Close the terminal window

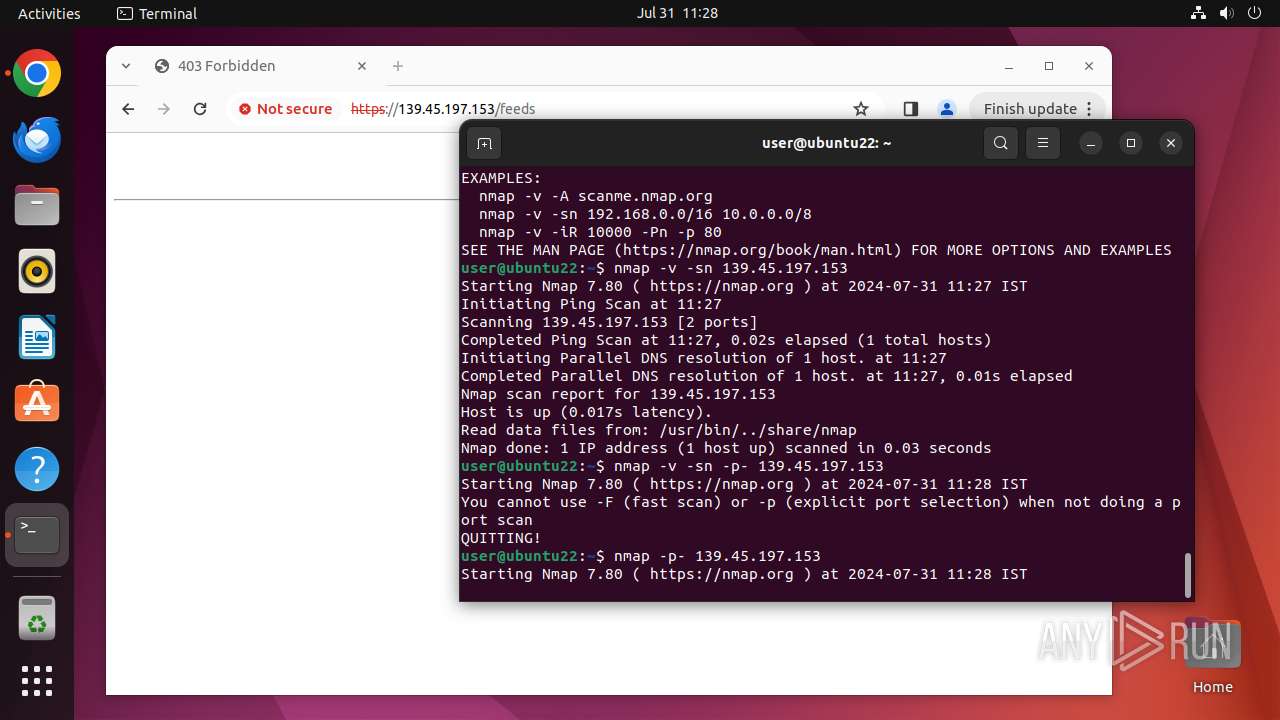(1171, 143)
